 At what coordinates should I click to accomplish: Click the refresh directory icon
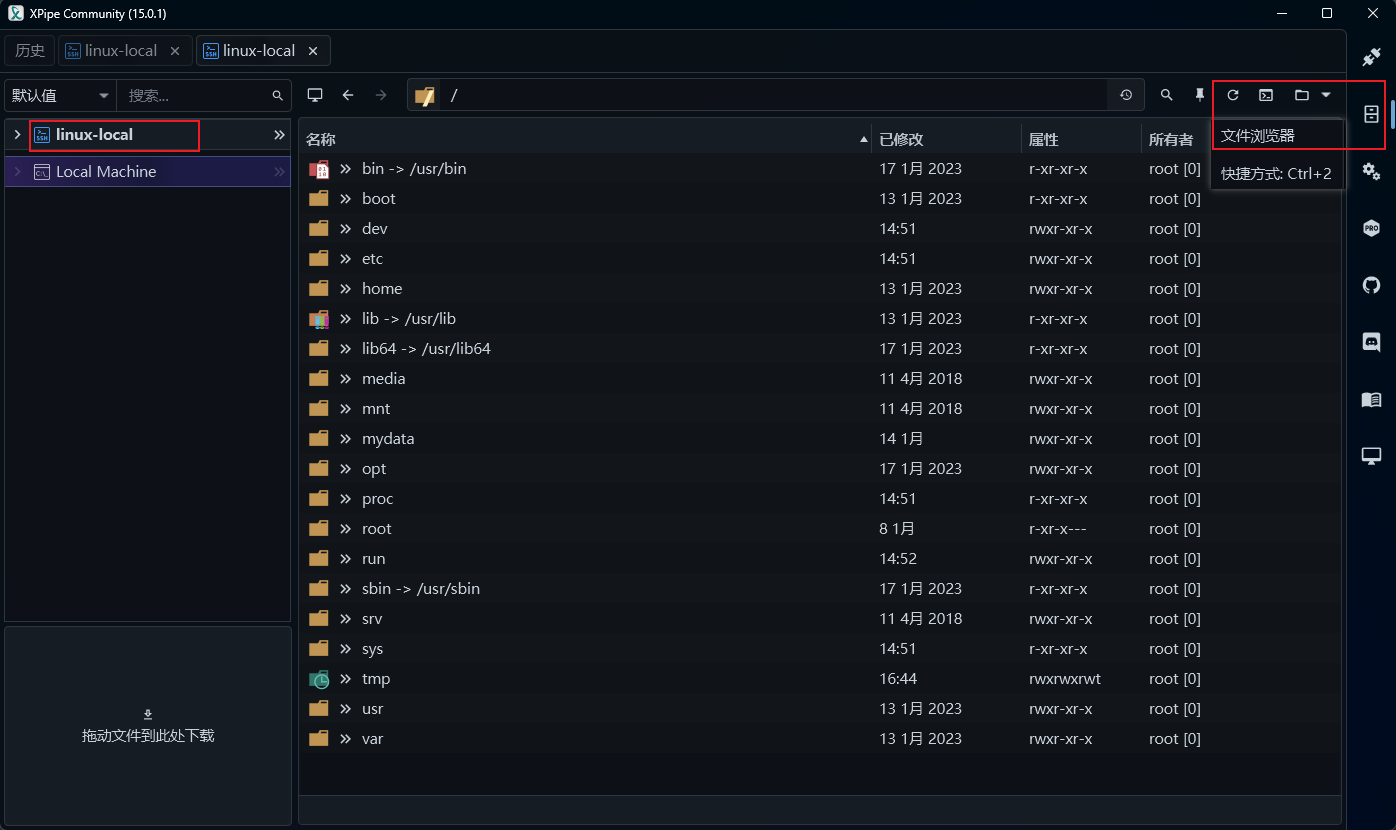tap(1233, 95)
